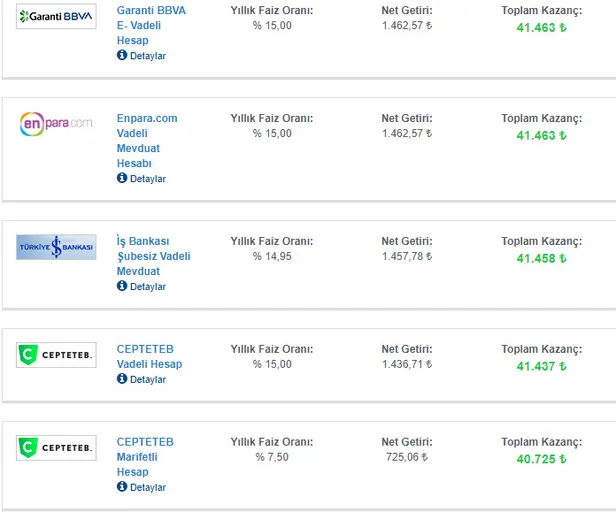Click the CEPTETEB logo in Vadeli Hesap row
The width and height of the screenshot is (616, 512).
[x=56, y=355]
